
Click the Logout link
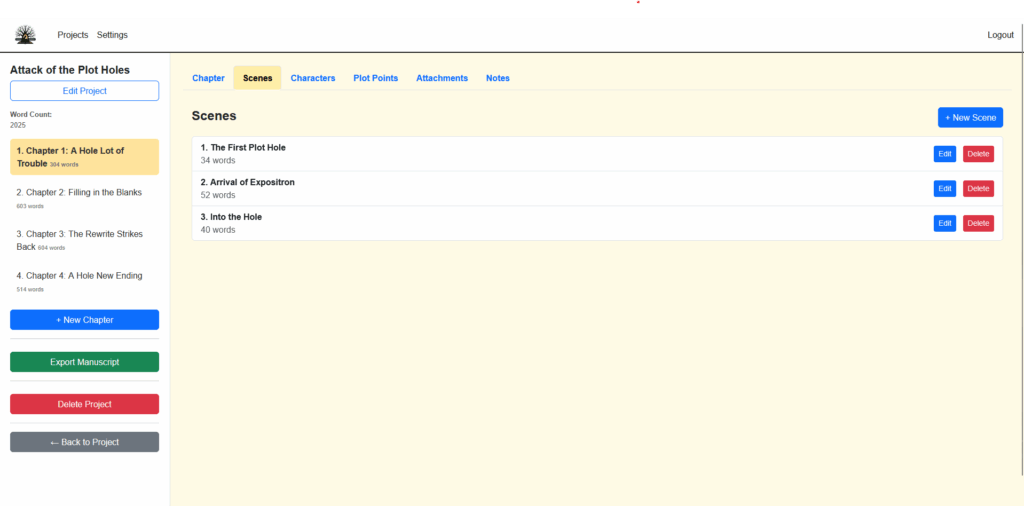1000,35
